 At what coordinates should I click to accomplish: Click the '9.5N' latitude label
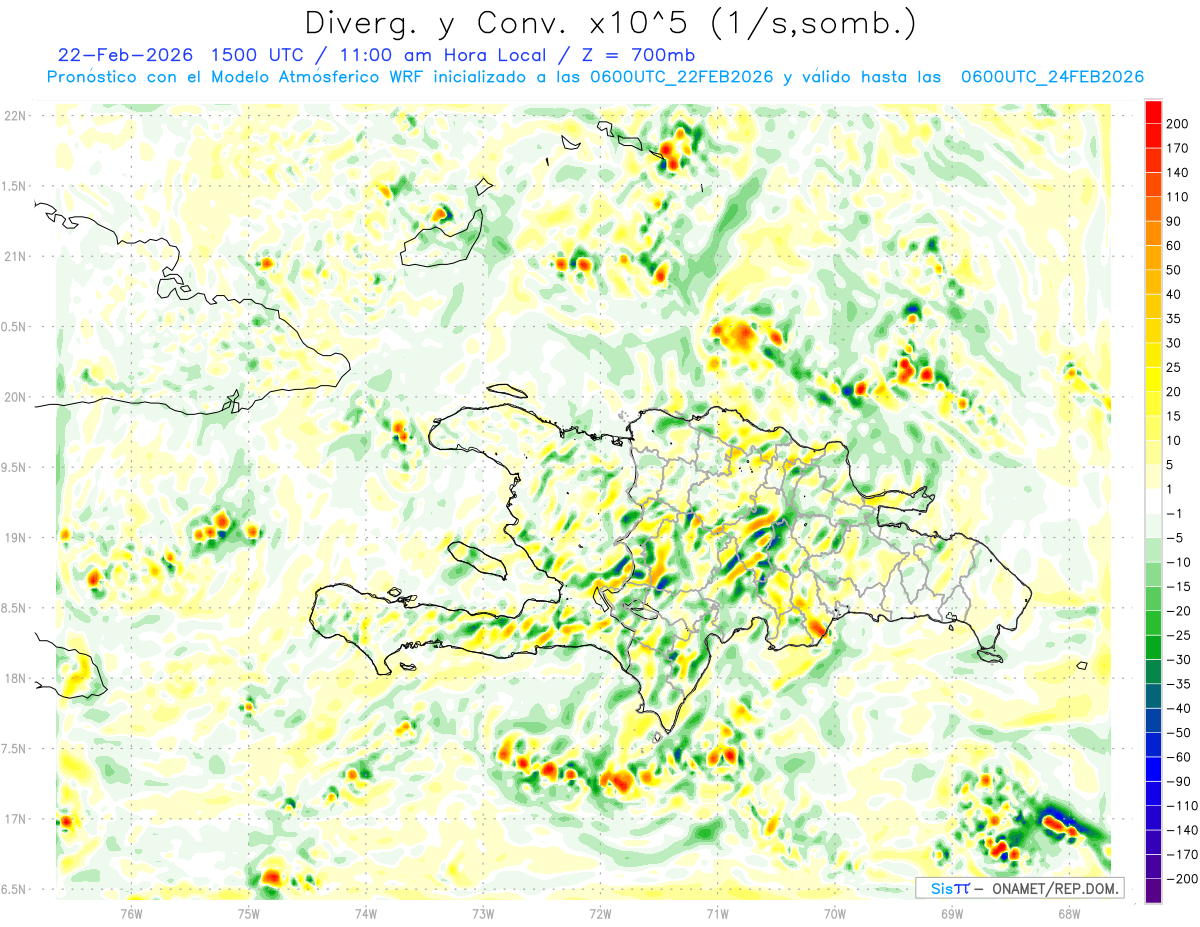pyautogui.click(x=13, y=468)
